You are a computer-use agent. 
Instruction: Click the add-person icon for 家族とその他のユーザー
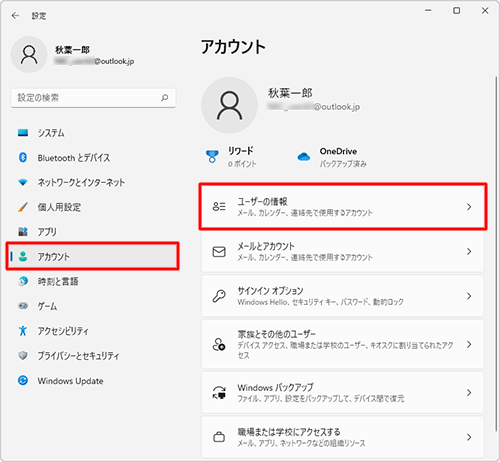point(219,344)
